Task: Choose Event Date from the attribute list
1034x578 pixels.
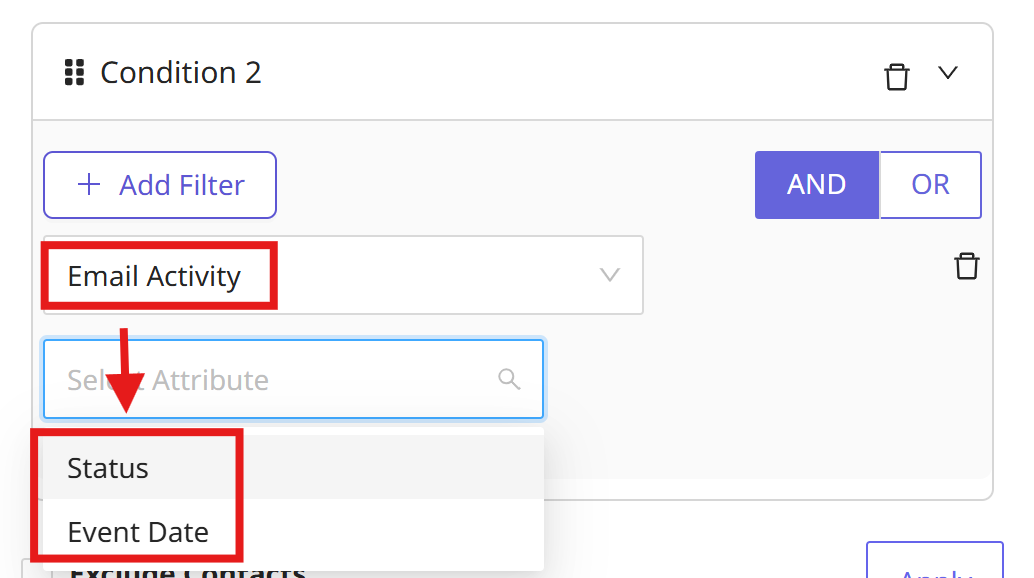Action: click(138, 532)
